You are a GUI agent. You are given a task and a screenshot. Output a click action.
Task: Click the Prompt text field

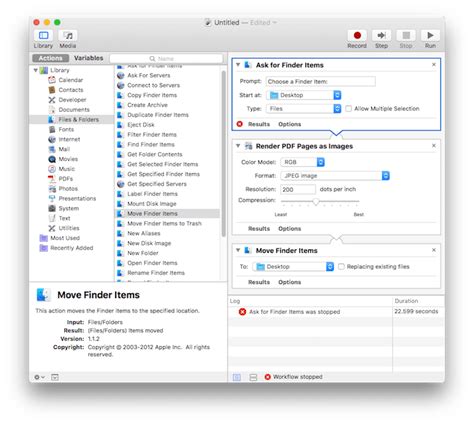[x=320, y=81]
